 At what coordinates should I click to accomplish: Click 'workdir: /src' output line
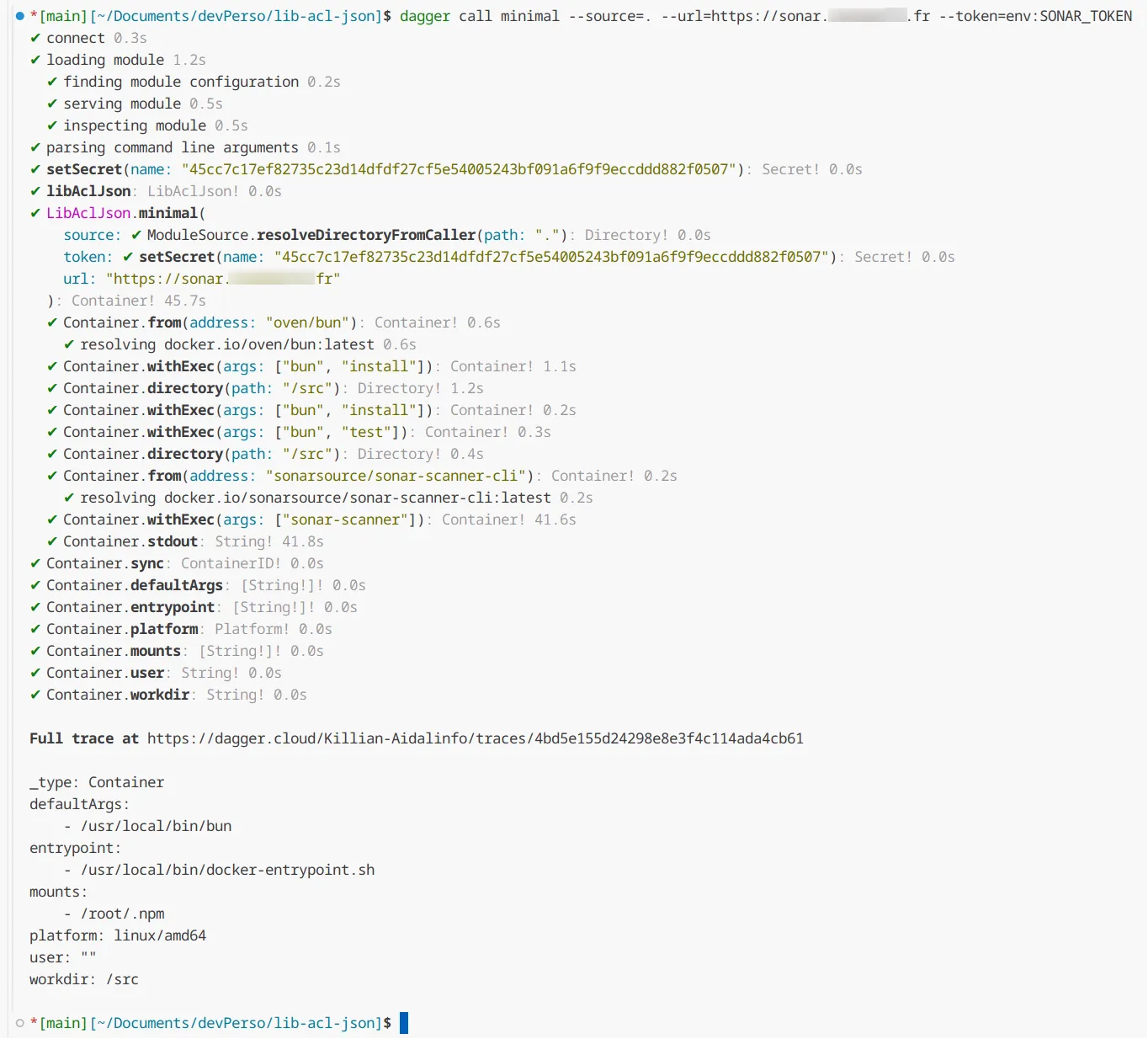tap(84, 979)
